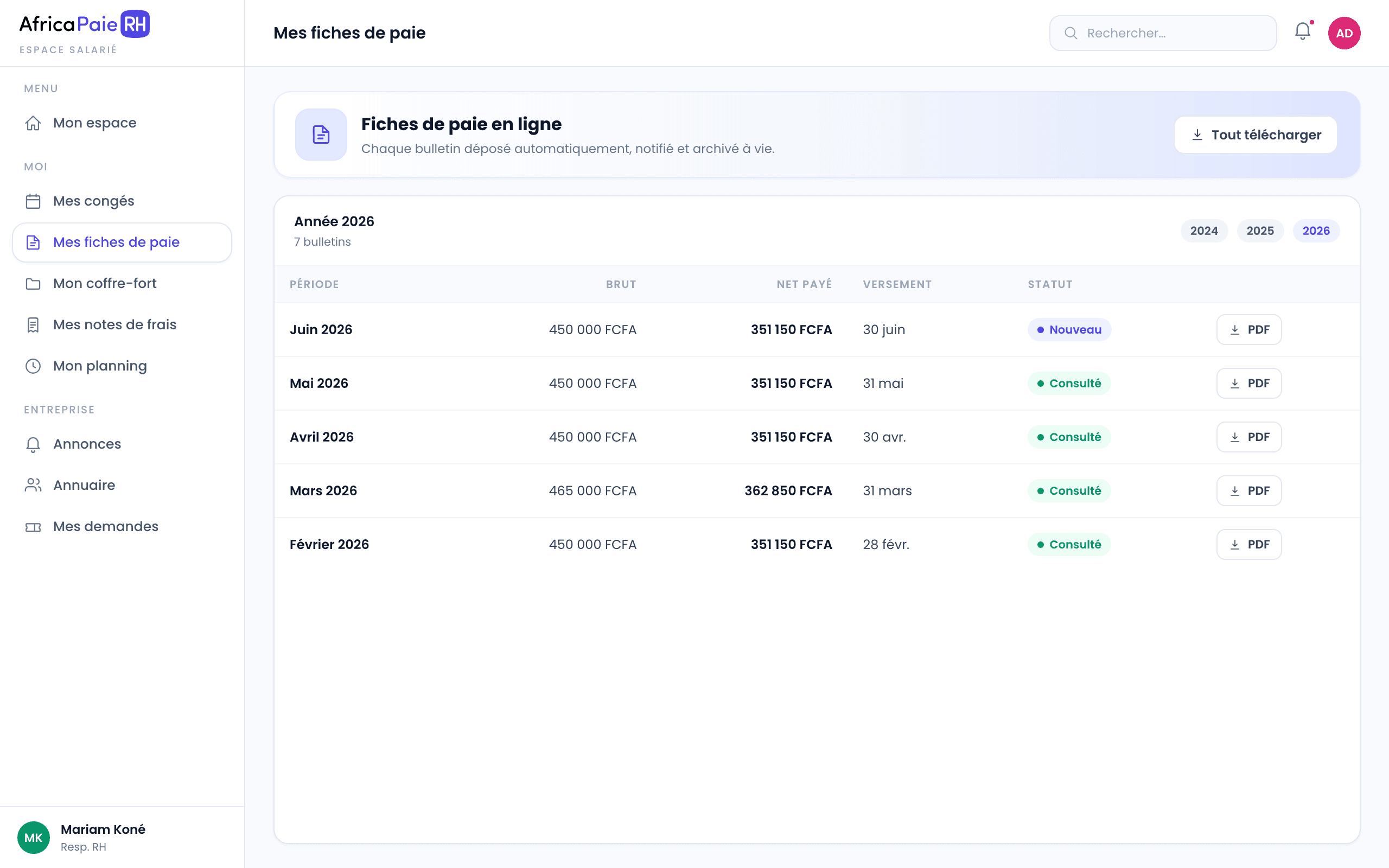
Task: Download Avril 2026 PDF
Action: coord(1249,437)
